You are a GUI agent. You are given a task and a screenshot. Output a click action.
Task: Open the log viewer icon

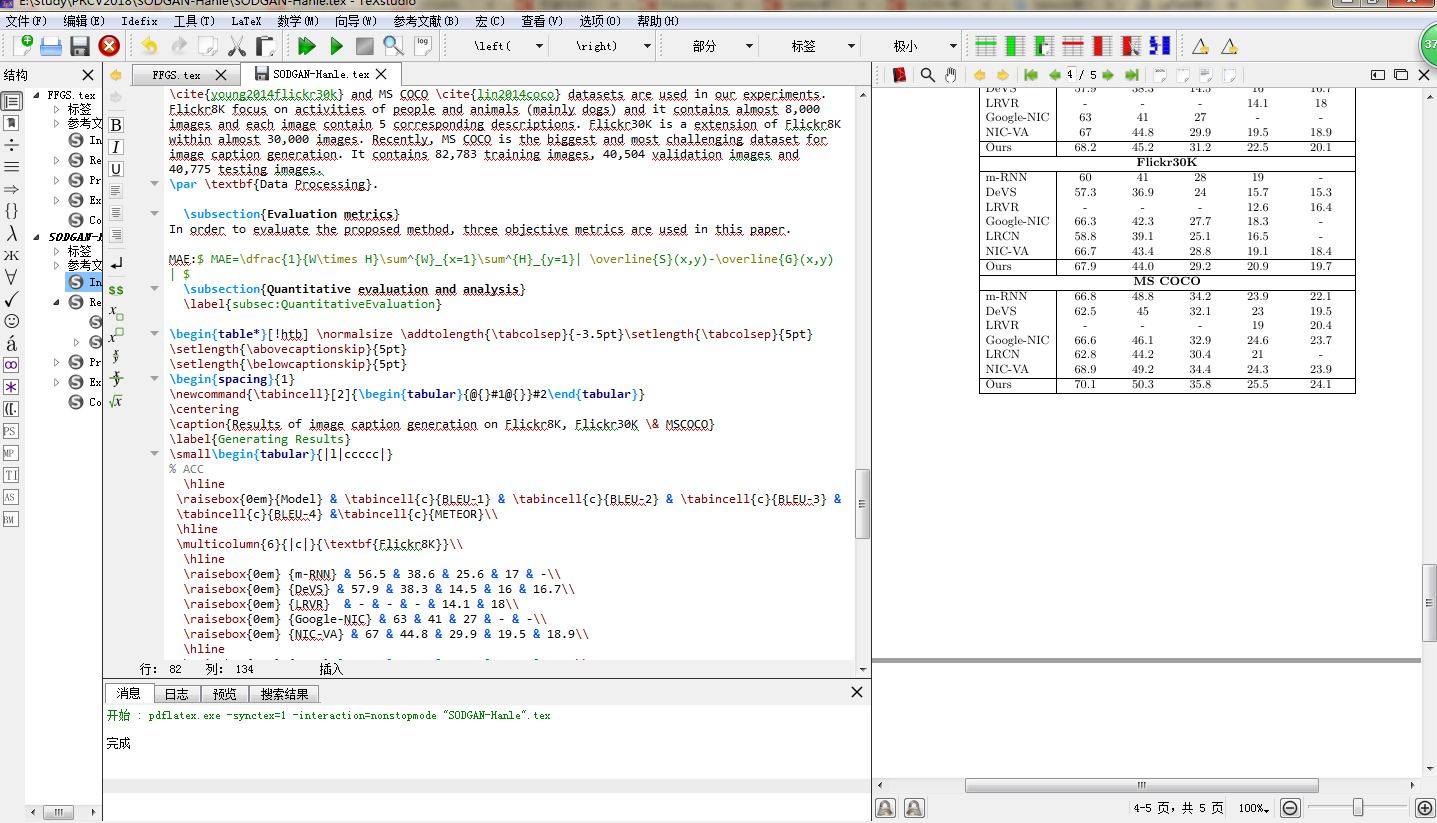(x=423, y=45)
